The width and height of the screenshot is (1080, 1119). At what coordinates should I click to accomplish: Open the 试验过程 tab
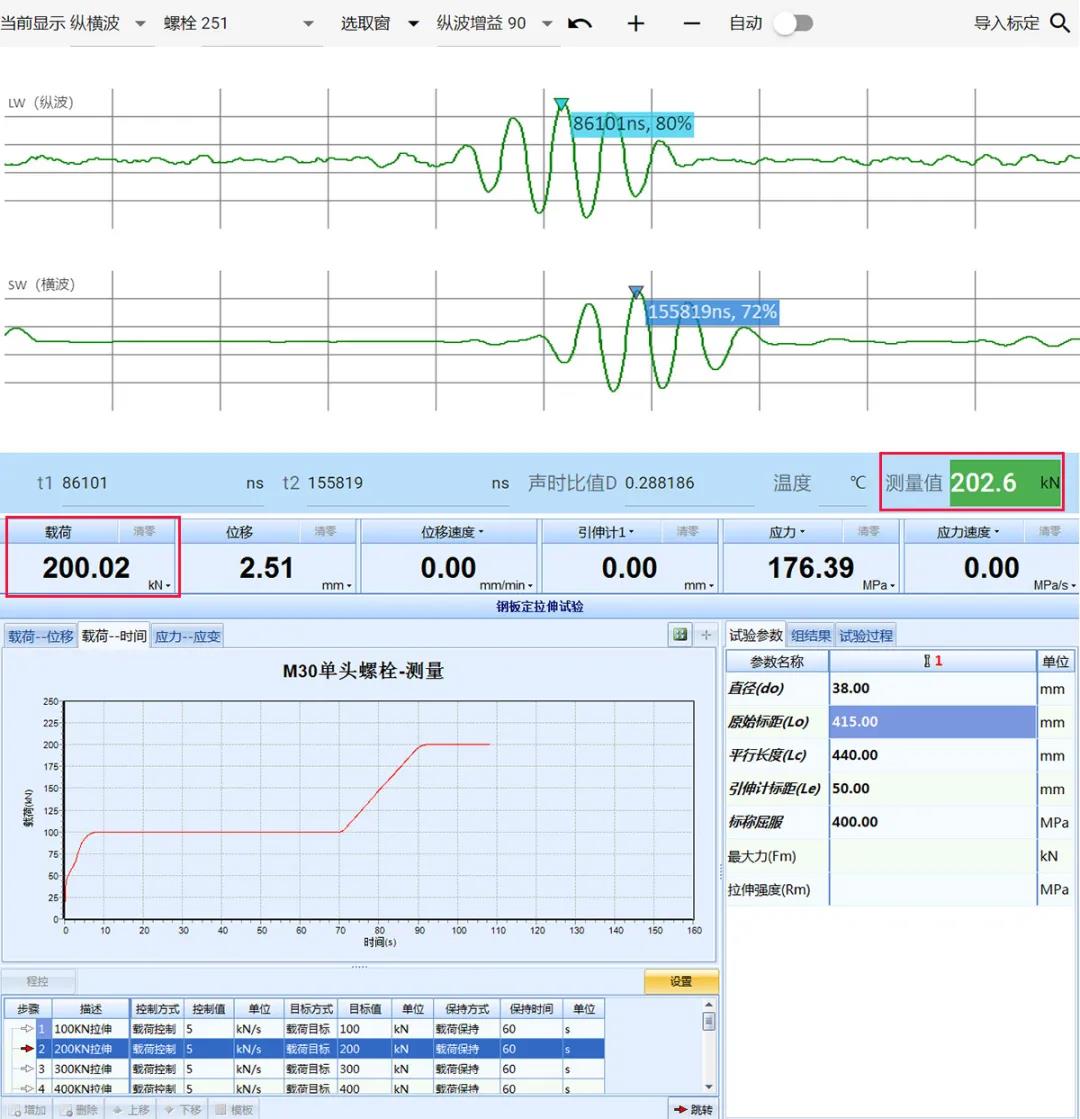(865, 635)
